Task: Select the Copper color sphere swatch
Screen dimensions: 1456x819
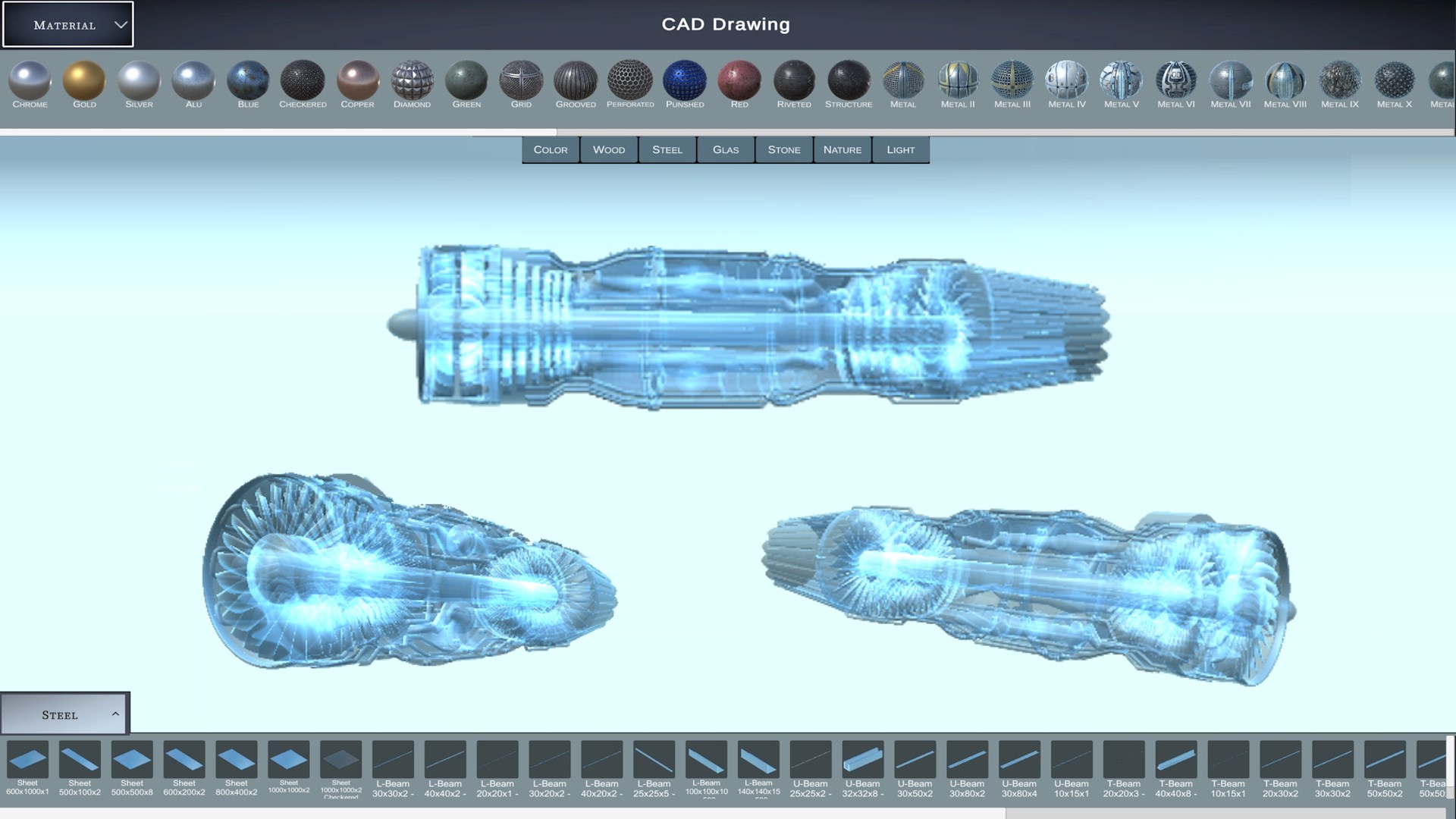Action: coord(357,80)
